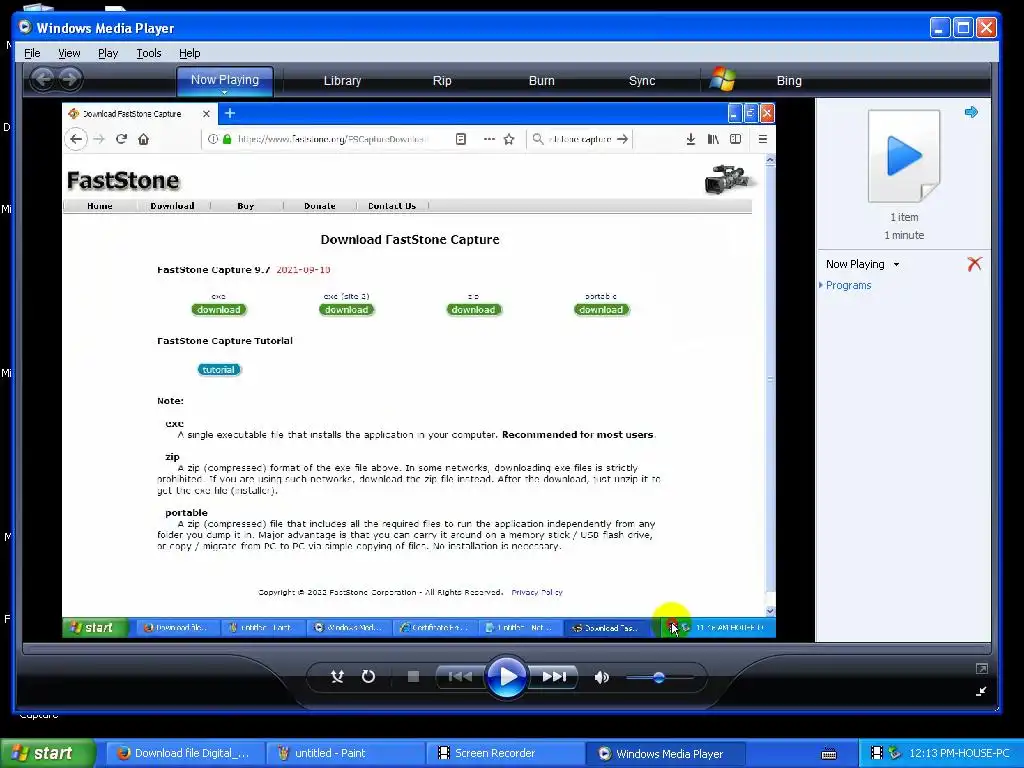
Task: Click the Privacy Policy link in video
Action: coord(537,592)
